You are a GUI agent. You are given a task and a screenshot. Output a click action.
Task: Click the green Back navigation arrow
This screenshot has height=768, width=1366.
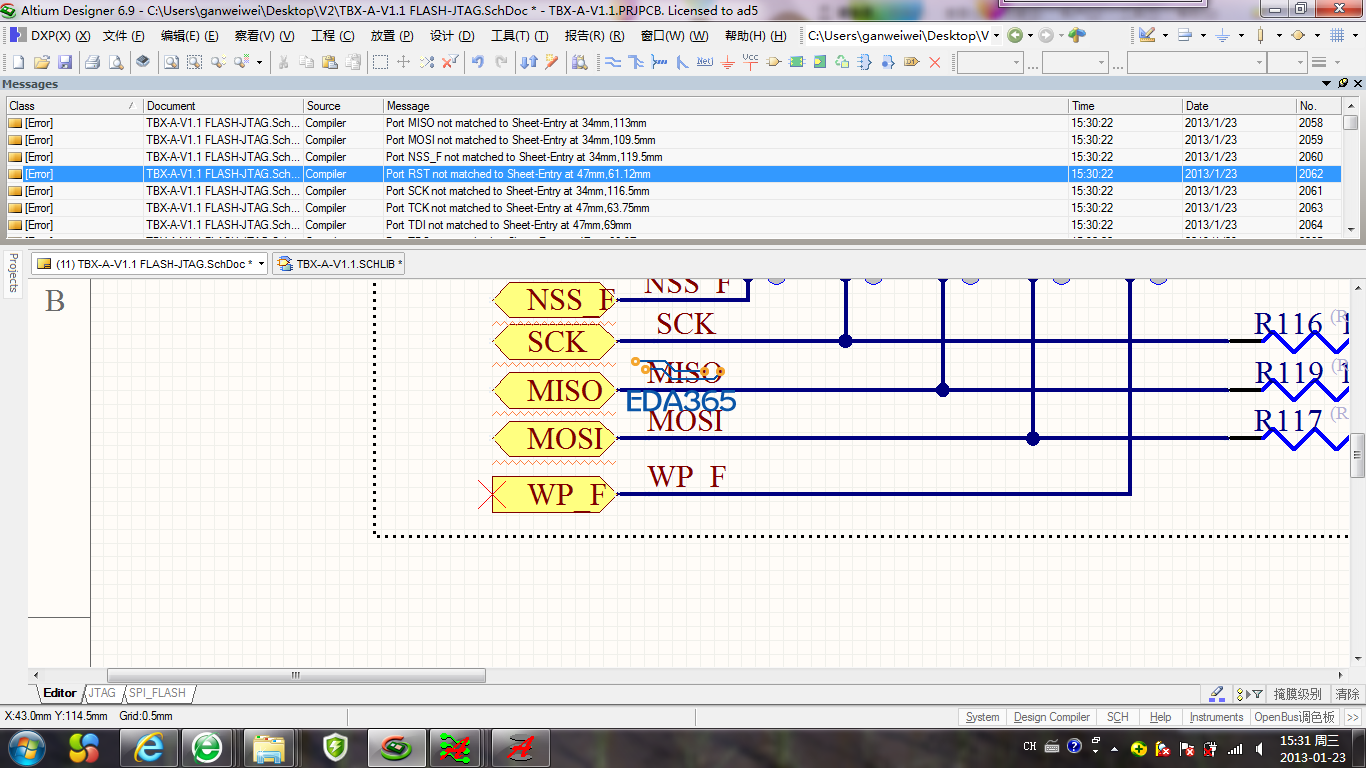(x=1015, y=35)
